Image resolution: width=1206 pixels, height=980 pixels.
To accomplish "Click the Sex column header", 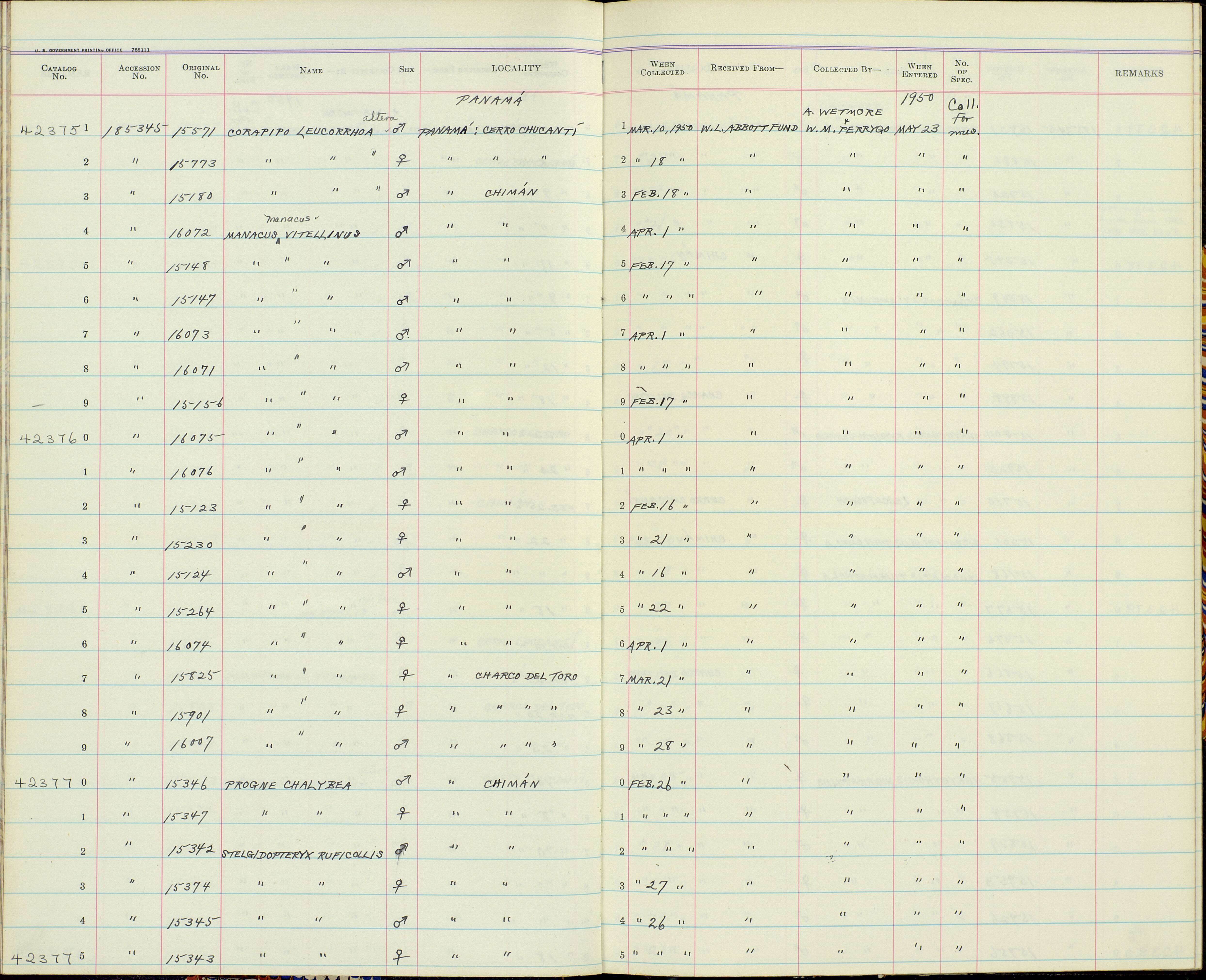I will tap(406, 70).
